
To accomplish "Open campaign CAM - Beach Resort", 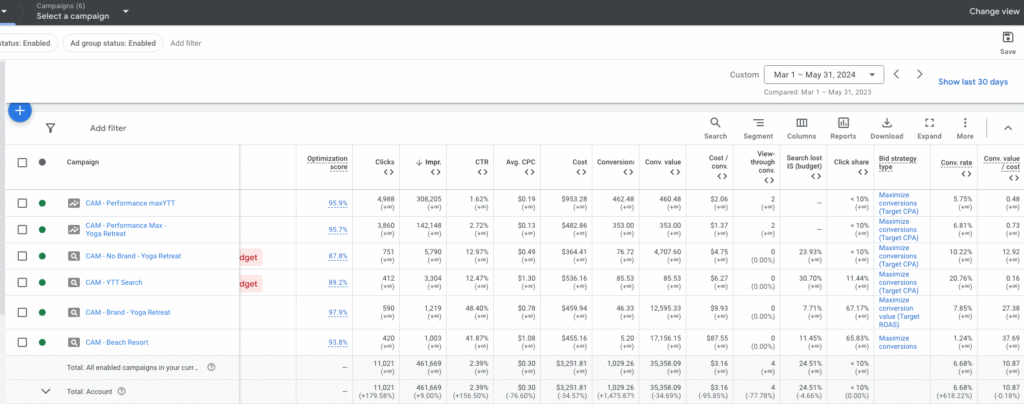I will 117,342.
